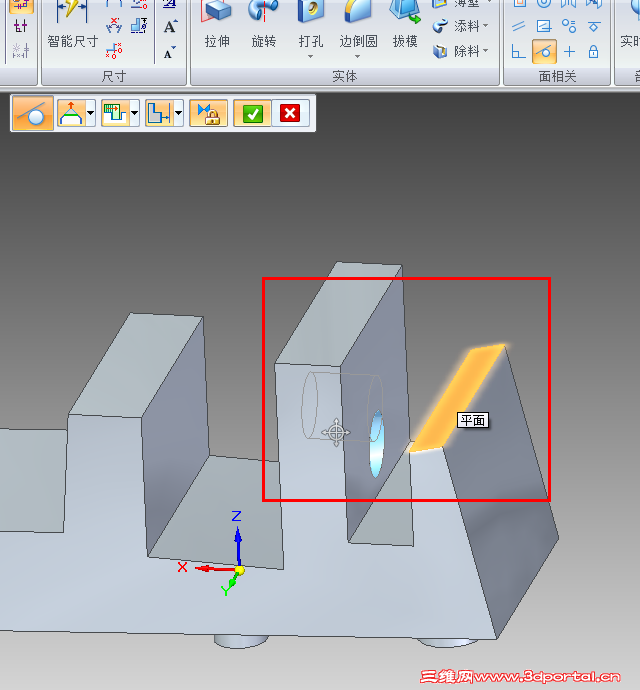The image size is (640, 690).
Task: Click the purple relationship handles icon
Action: tap(21, 26)
